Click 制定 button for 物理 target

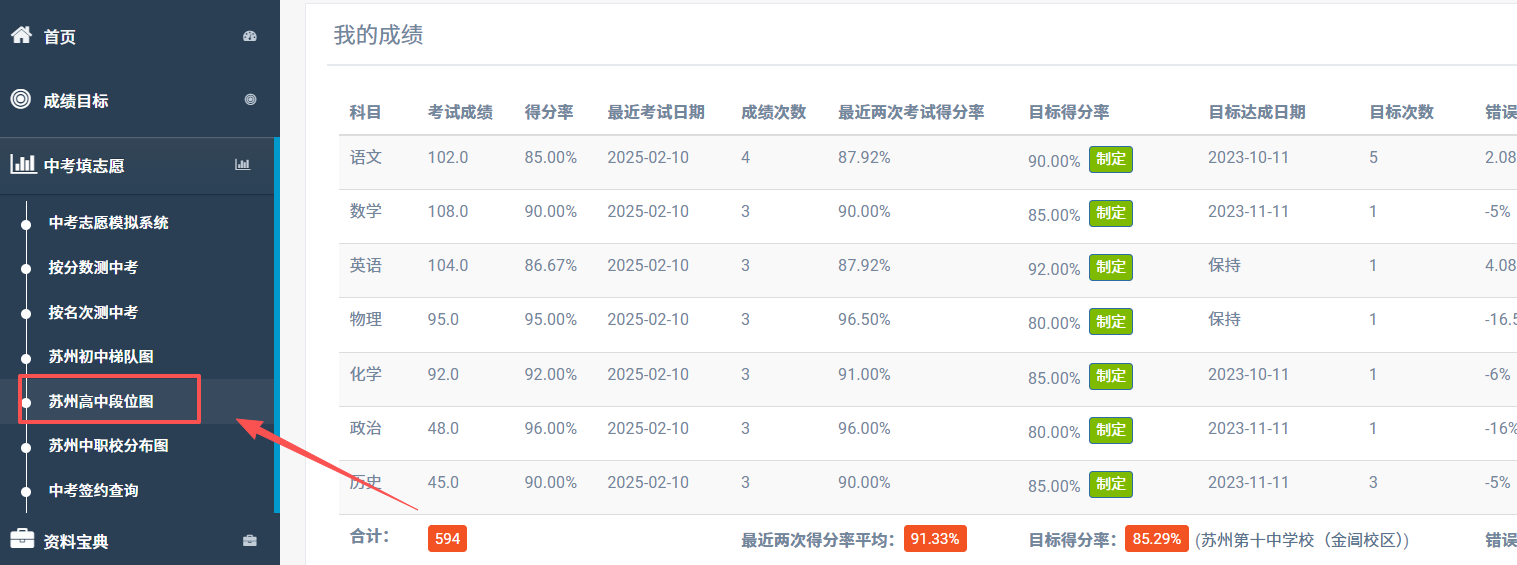(1110, 322)
